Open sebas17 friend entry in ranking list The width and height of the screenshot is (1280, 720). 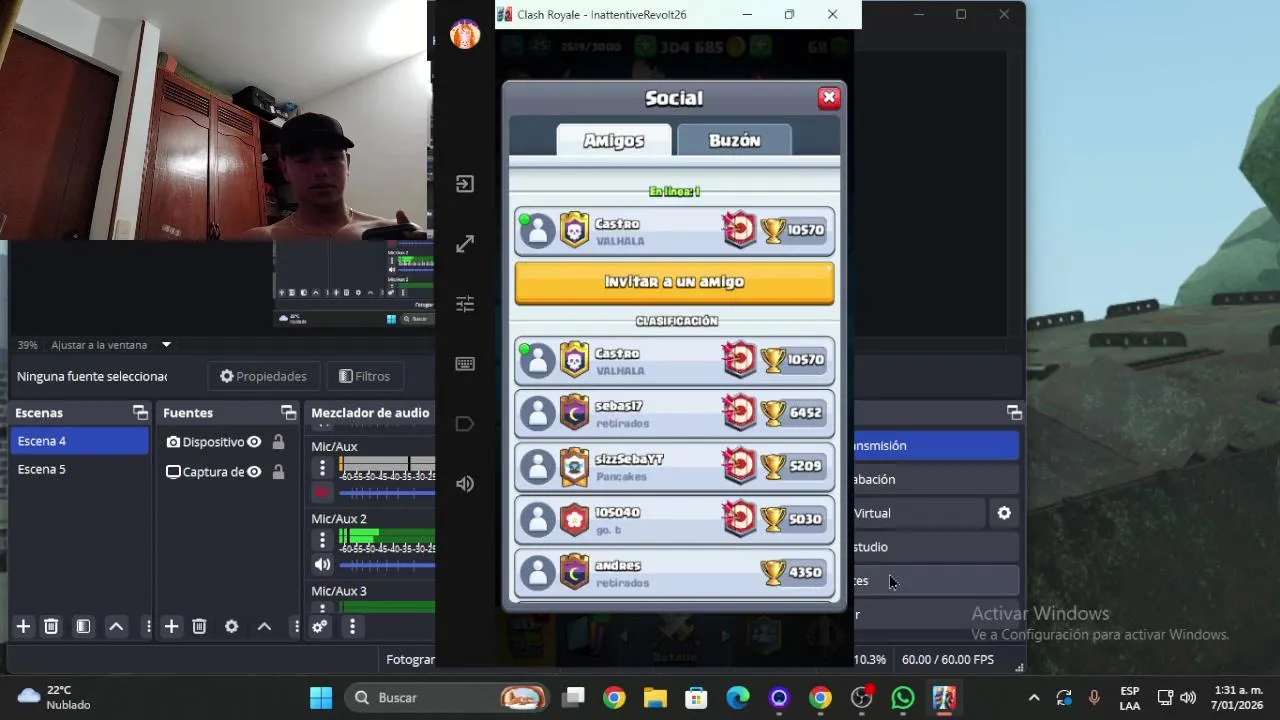tap(674, 412)
